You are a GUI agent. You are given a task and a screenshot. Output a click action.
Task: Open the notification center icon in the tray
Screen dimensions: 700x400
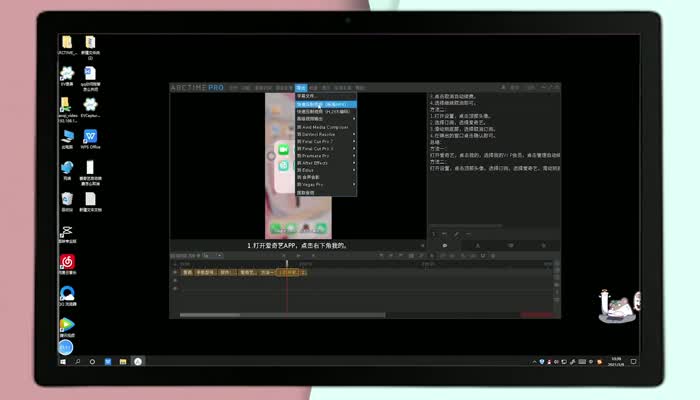(633, 362)
